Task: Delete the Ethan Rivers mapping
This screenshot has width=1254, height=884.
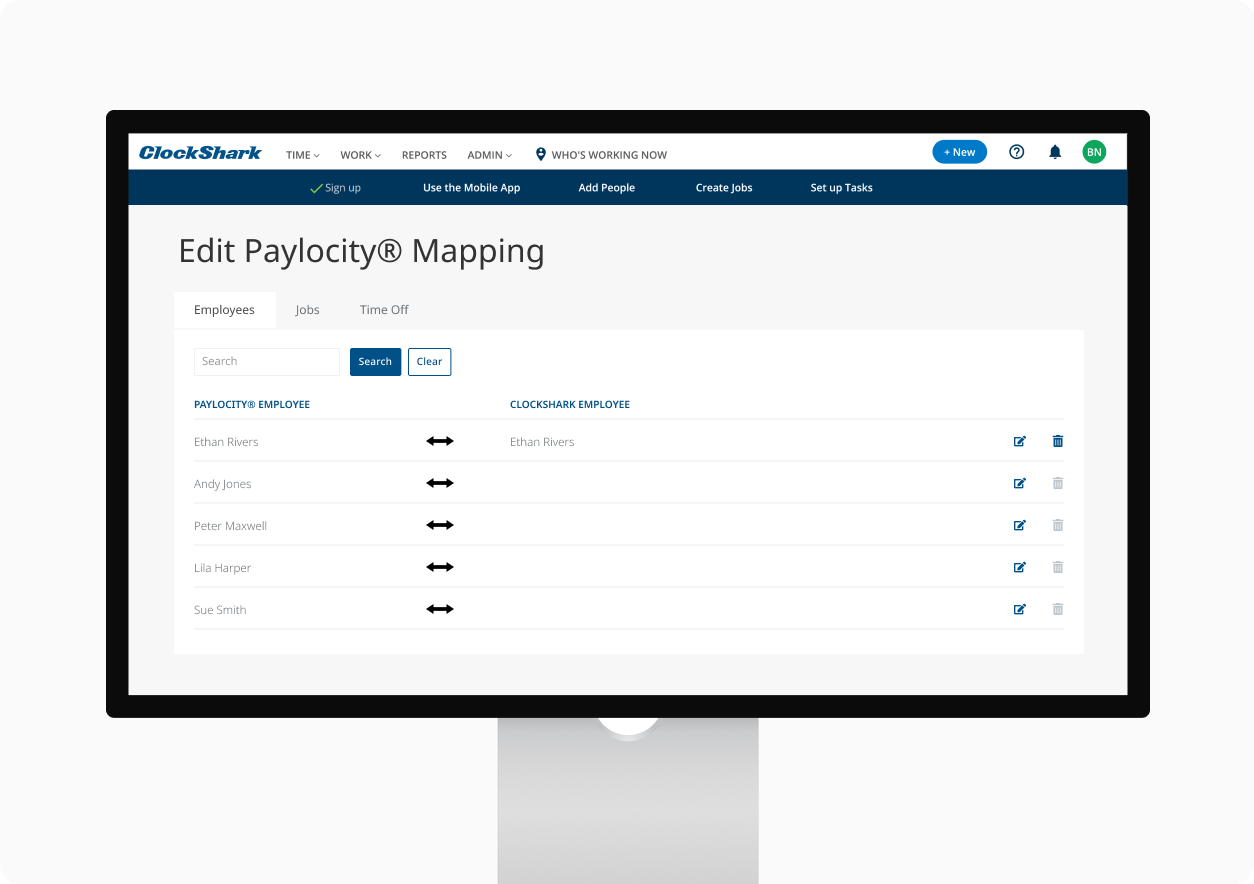Action: click(1058, 441)
